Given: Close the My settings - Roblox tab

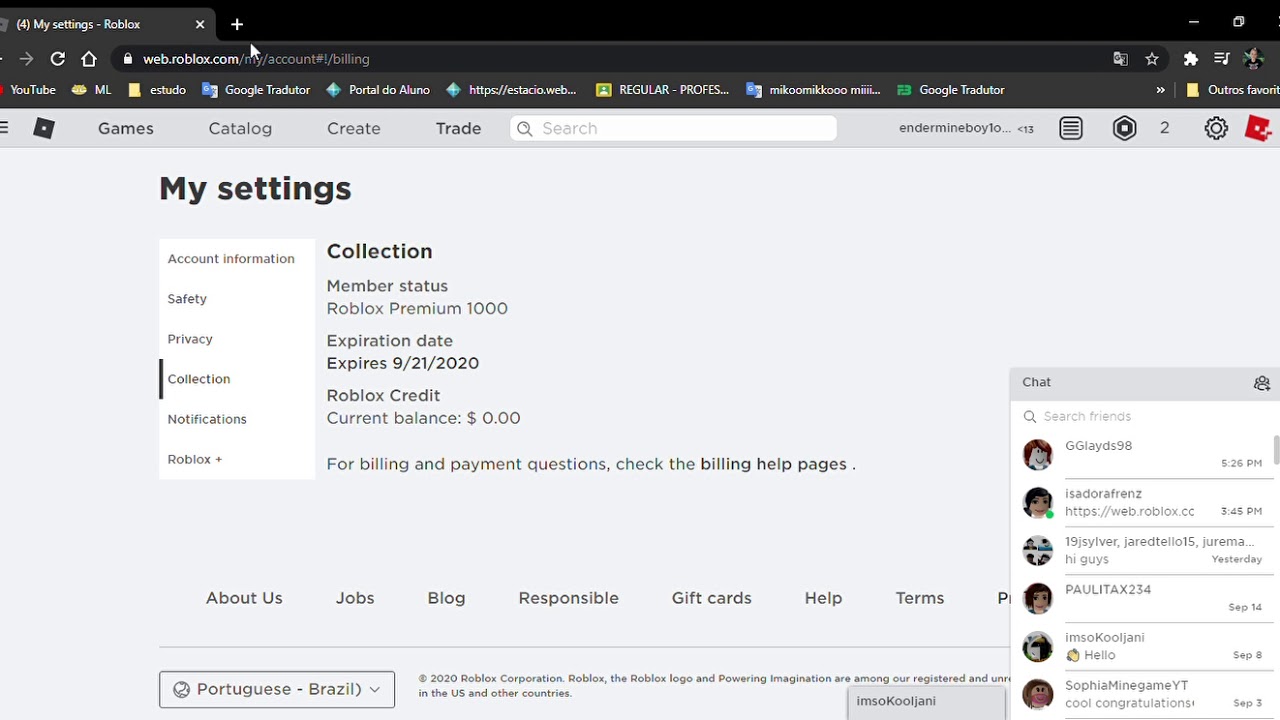Looking at the screenshot, I should pyautogui.click(x=200, y=24).
